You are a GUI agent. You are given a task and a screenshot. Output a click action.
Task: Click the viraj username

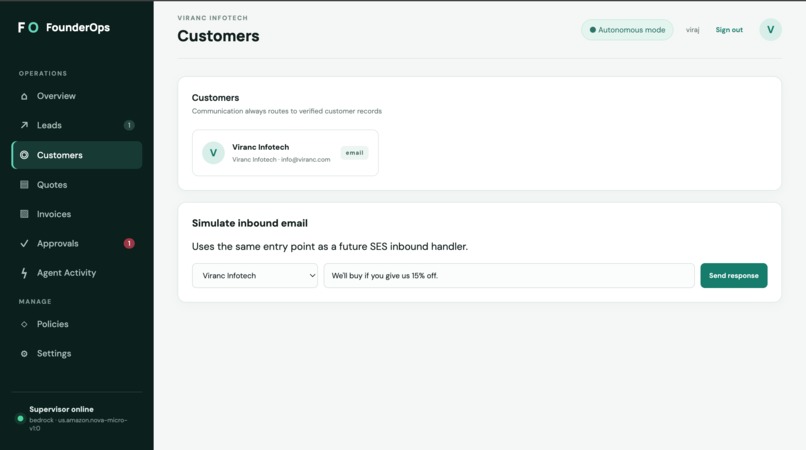[692, 30]
